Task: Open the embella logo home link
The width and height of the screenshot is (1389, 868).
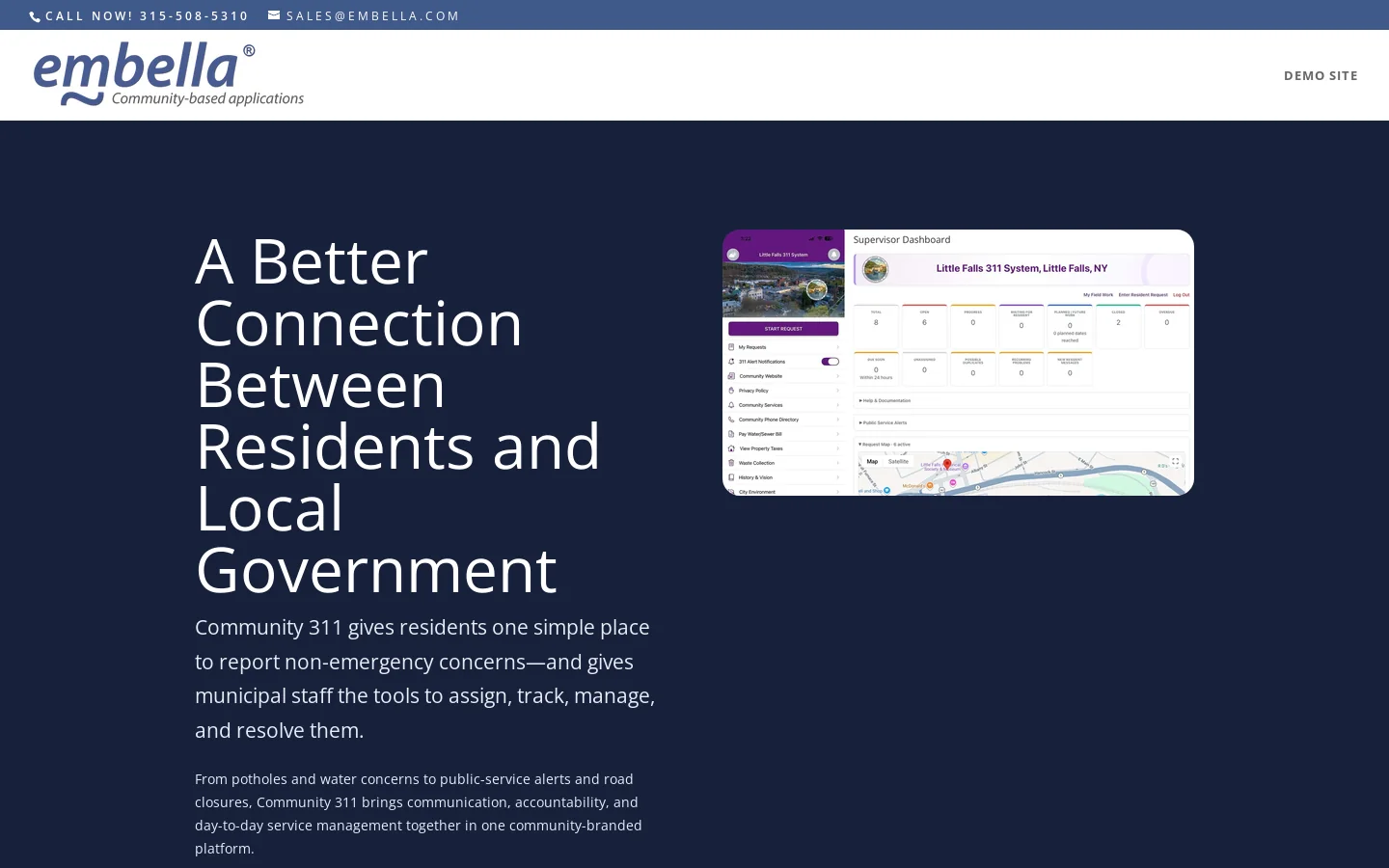Action: (x=169, y=74)
